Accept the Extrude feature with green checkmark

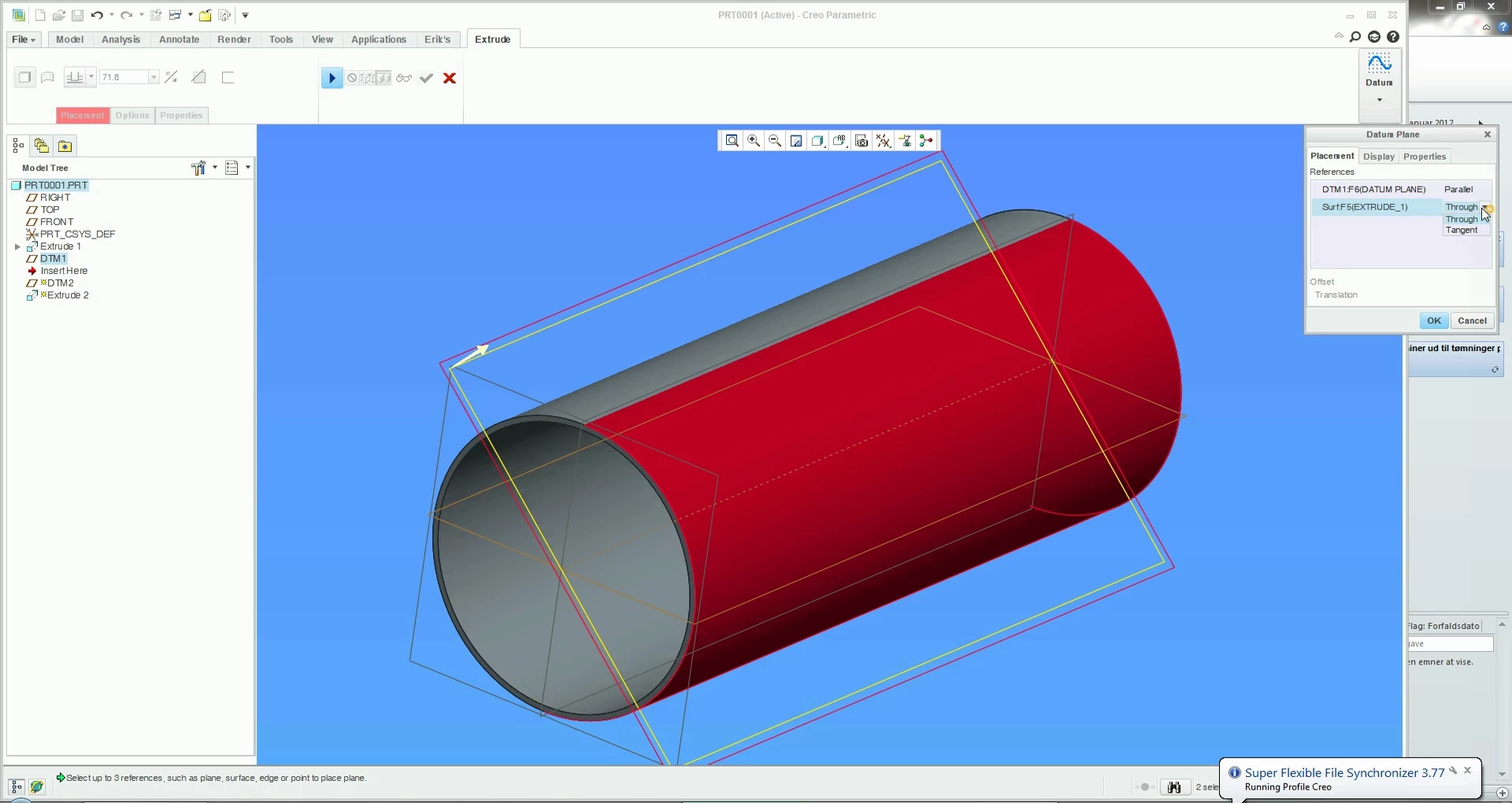coord(426,78)
